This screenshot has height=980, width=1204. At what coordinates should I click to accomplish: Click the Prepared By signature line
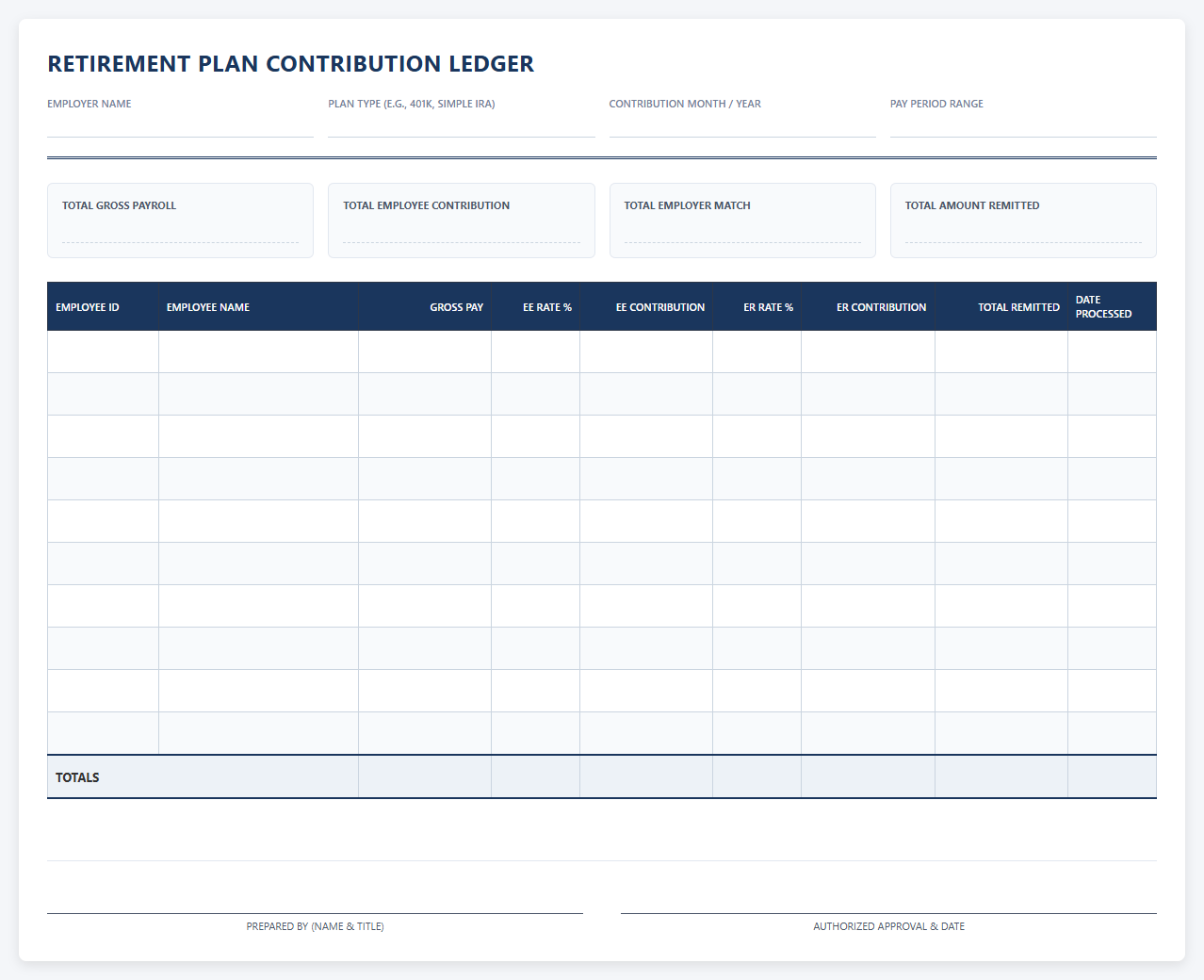[315, 913]
